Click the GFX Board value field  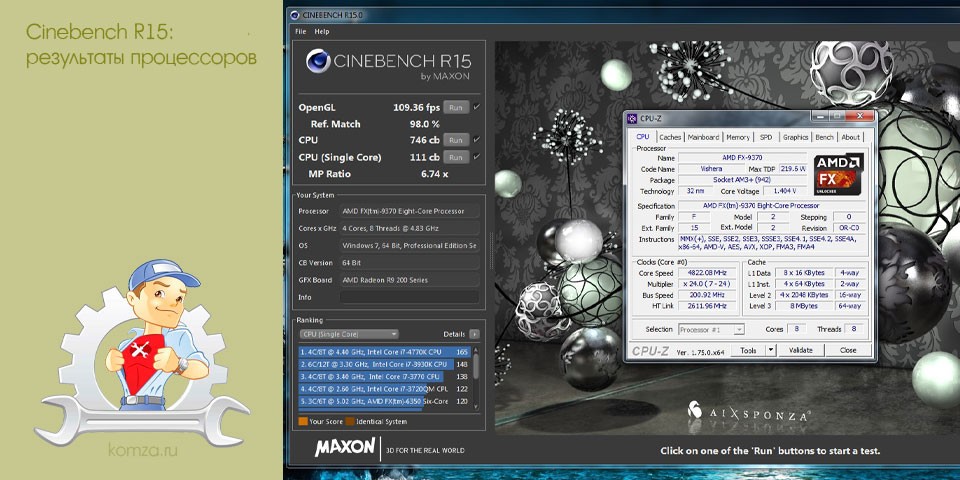[410, 280]
